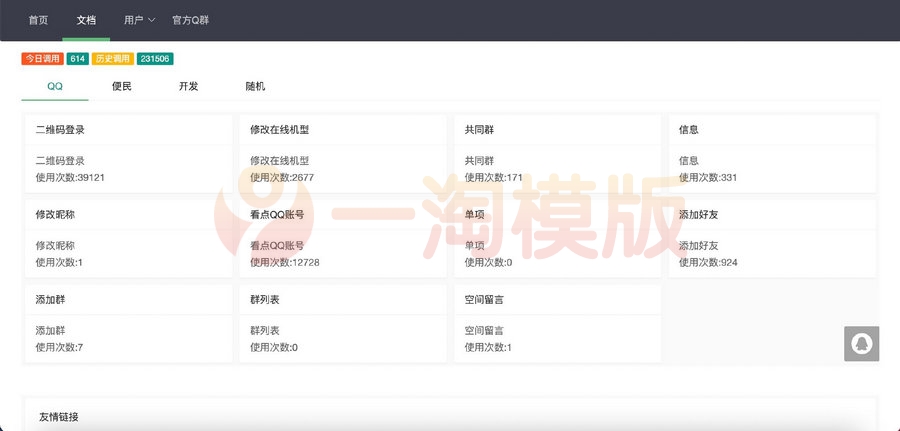Viewport: 900px width, 431px height.
Task: Open the 信息 API card
Action: 772,153
